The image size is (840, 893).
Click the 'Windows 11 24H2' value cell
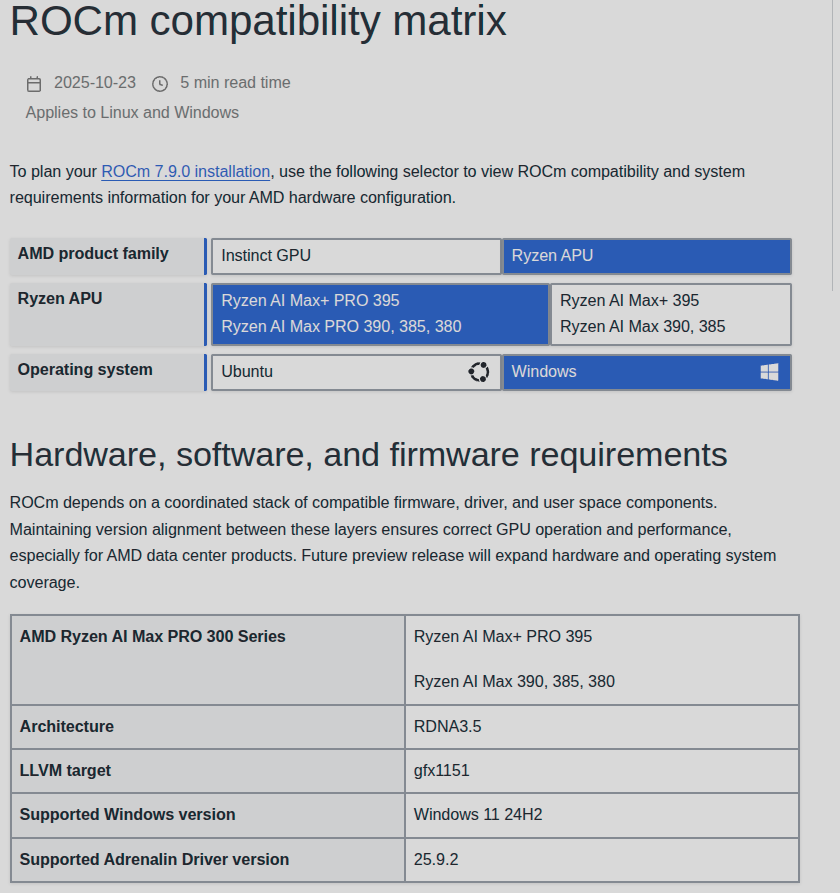pos(602,815)
